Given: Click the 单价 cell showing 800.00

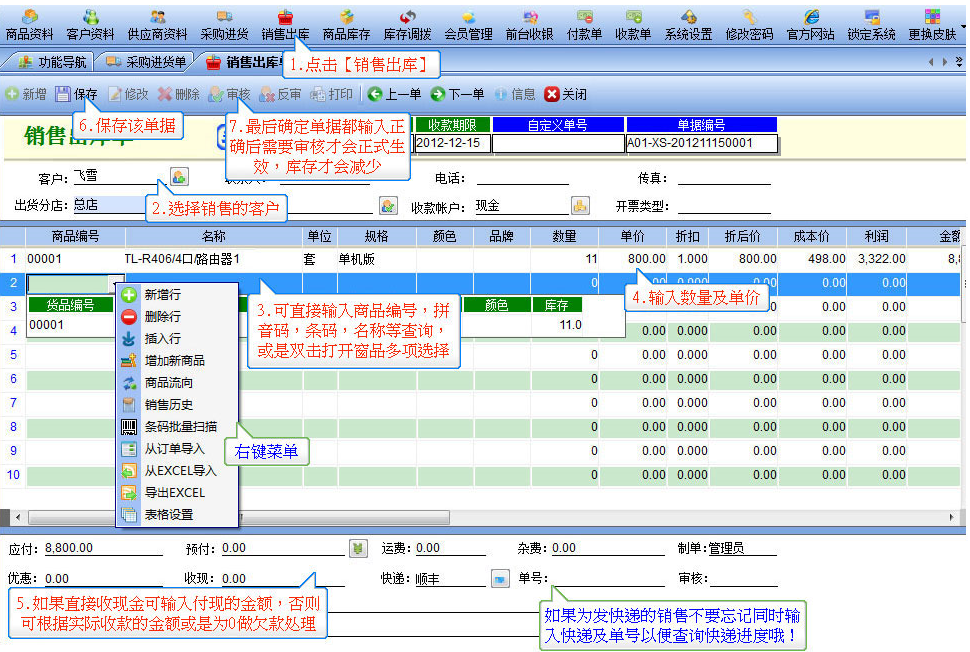Looking at the screenshot, I should [x=632, y=259].
